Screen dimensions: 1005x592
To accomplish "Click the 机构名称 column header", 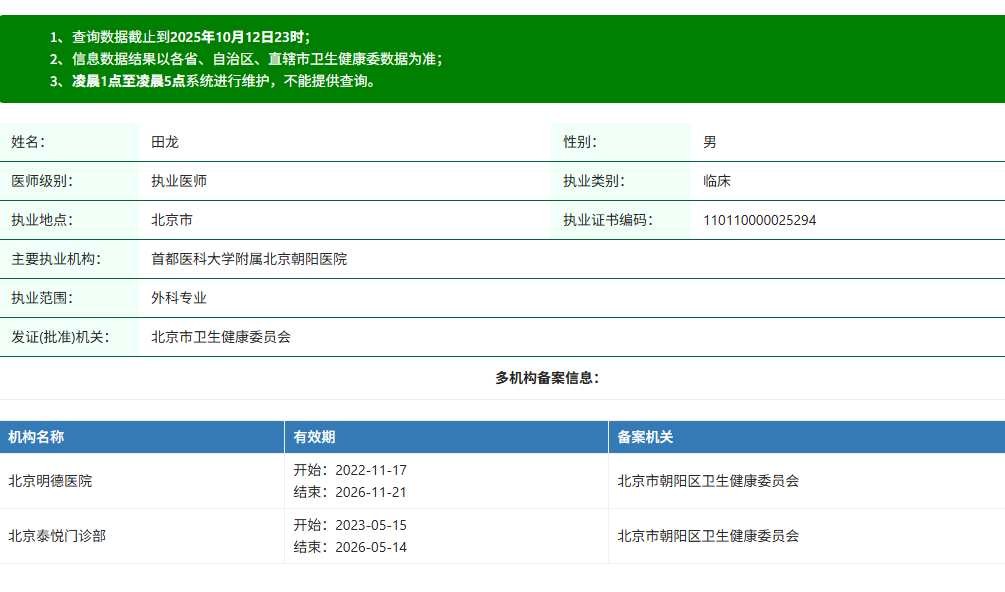I will pos(37,437).
